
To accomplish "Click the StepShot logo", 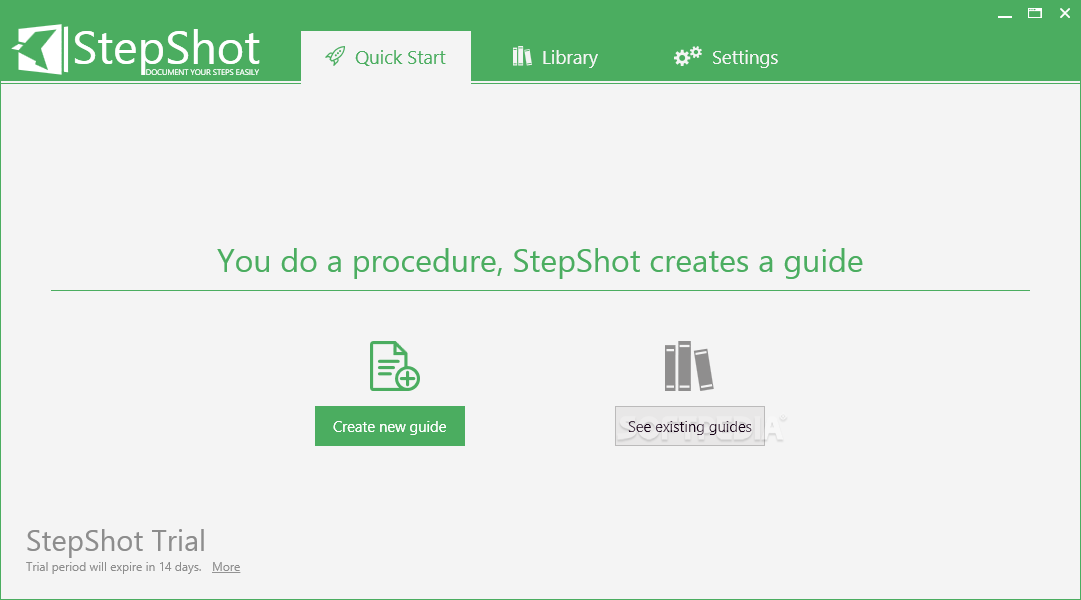I will [136, 50].
